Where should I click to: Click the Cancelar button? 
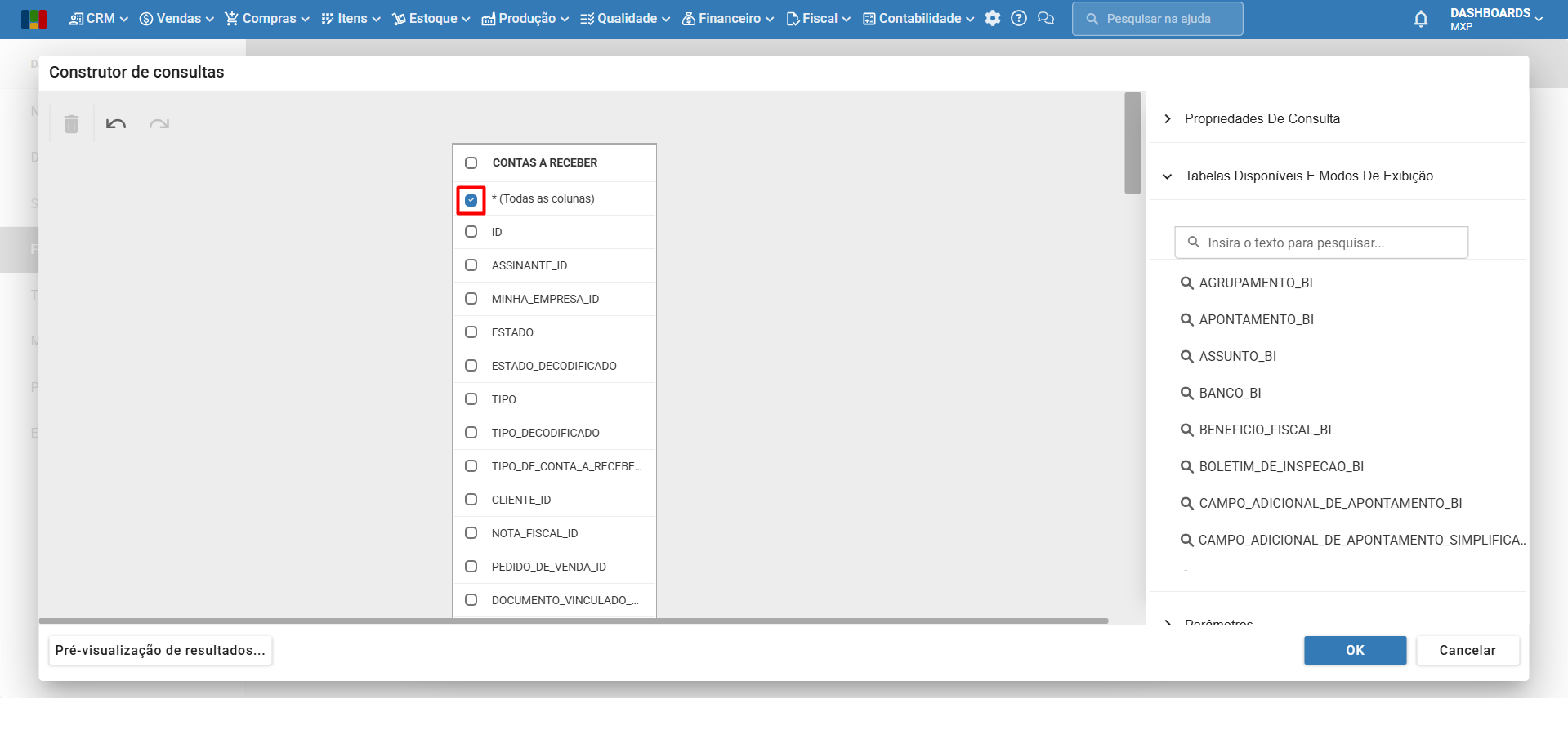click(x=1467, y=650)
